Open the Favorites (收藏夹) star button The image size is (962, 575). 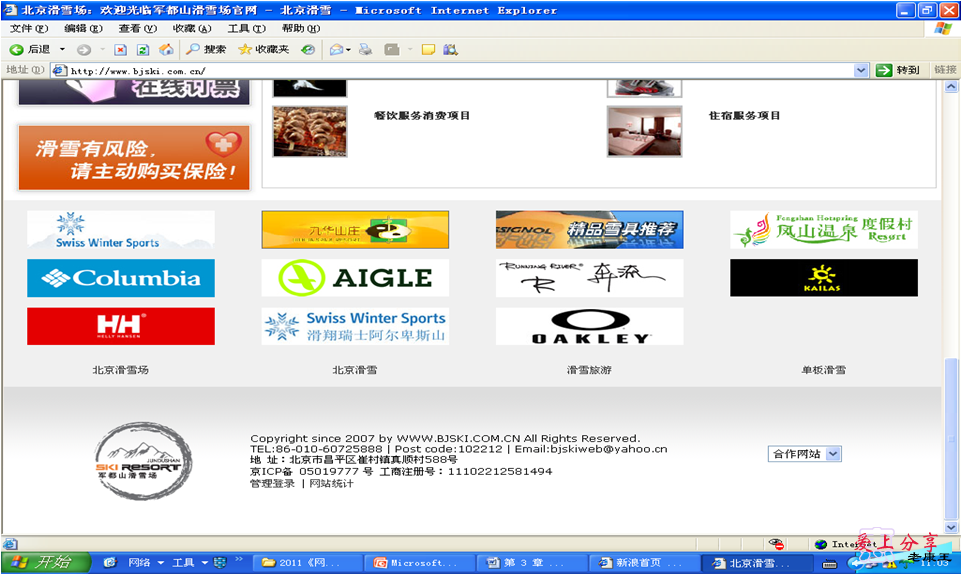pyautogui.click(x=264, y=50)
